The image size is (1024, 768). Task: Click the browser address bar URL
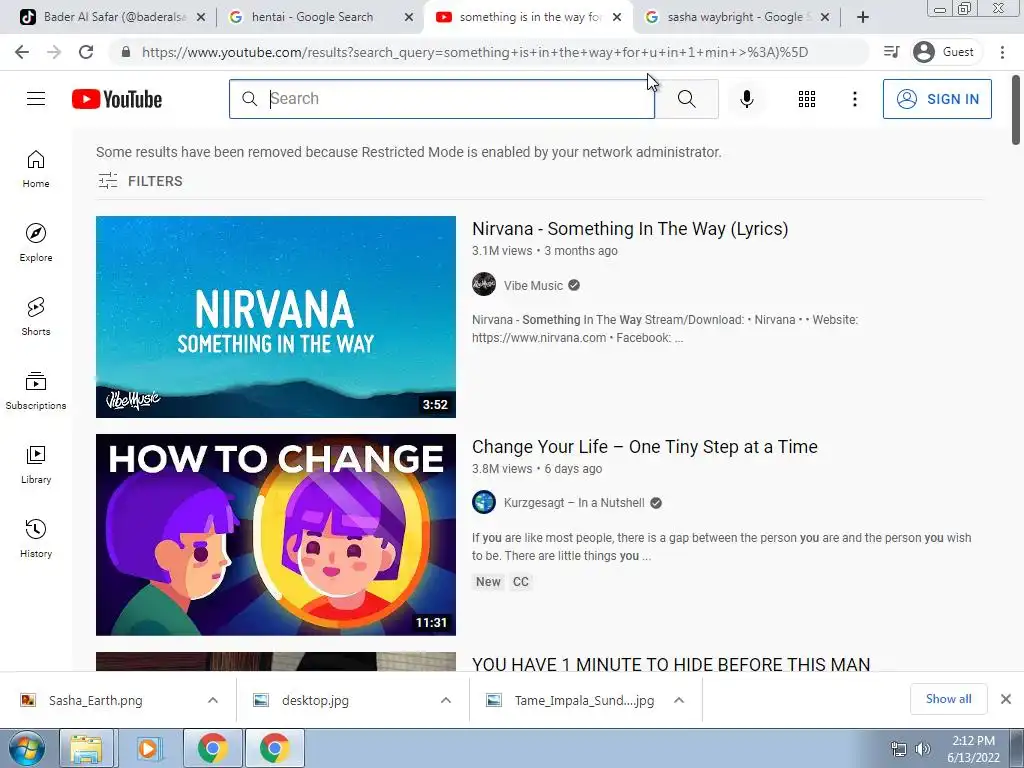[475, 52]
